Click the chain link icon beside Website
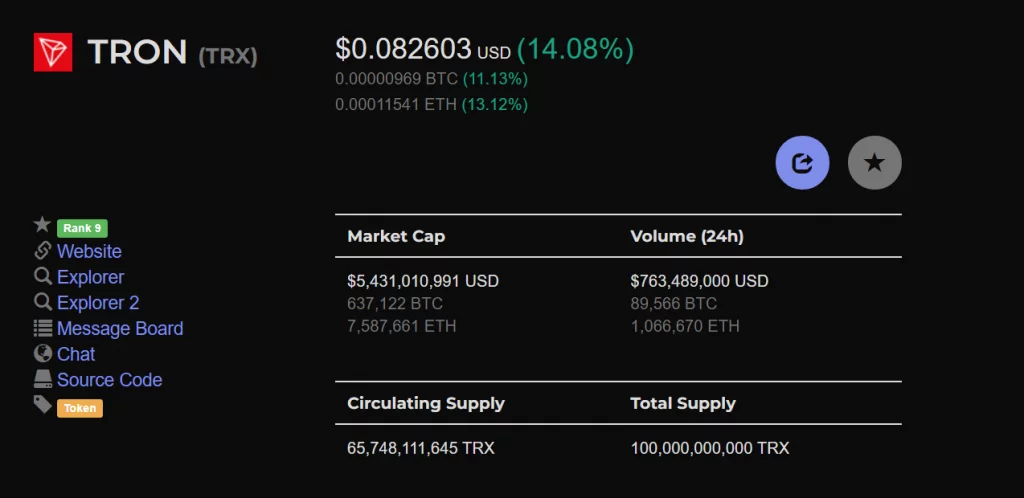Image resolution: width=1024 pixels, height=498 pixels. [42, 251]
